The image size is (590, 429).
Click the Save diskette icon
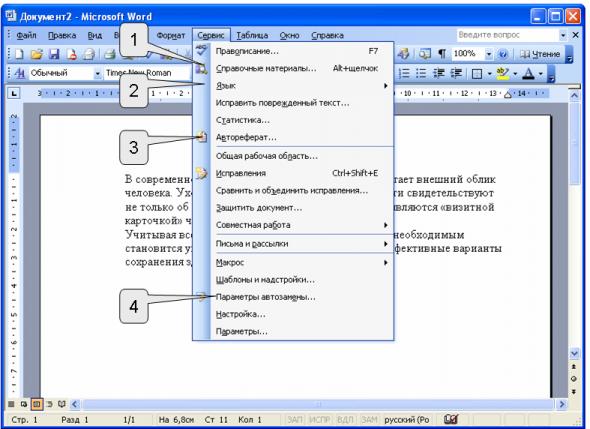(x=54, y=55)
